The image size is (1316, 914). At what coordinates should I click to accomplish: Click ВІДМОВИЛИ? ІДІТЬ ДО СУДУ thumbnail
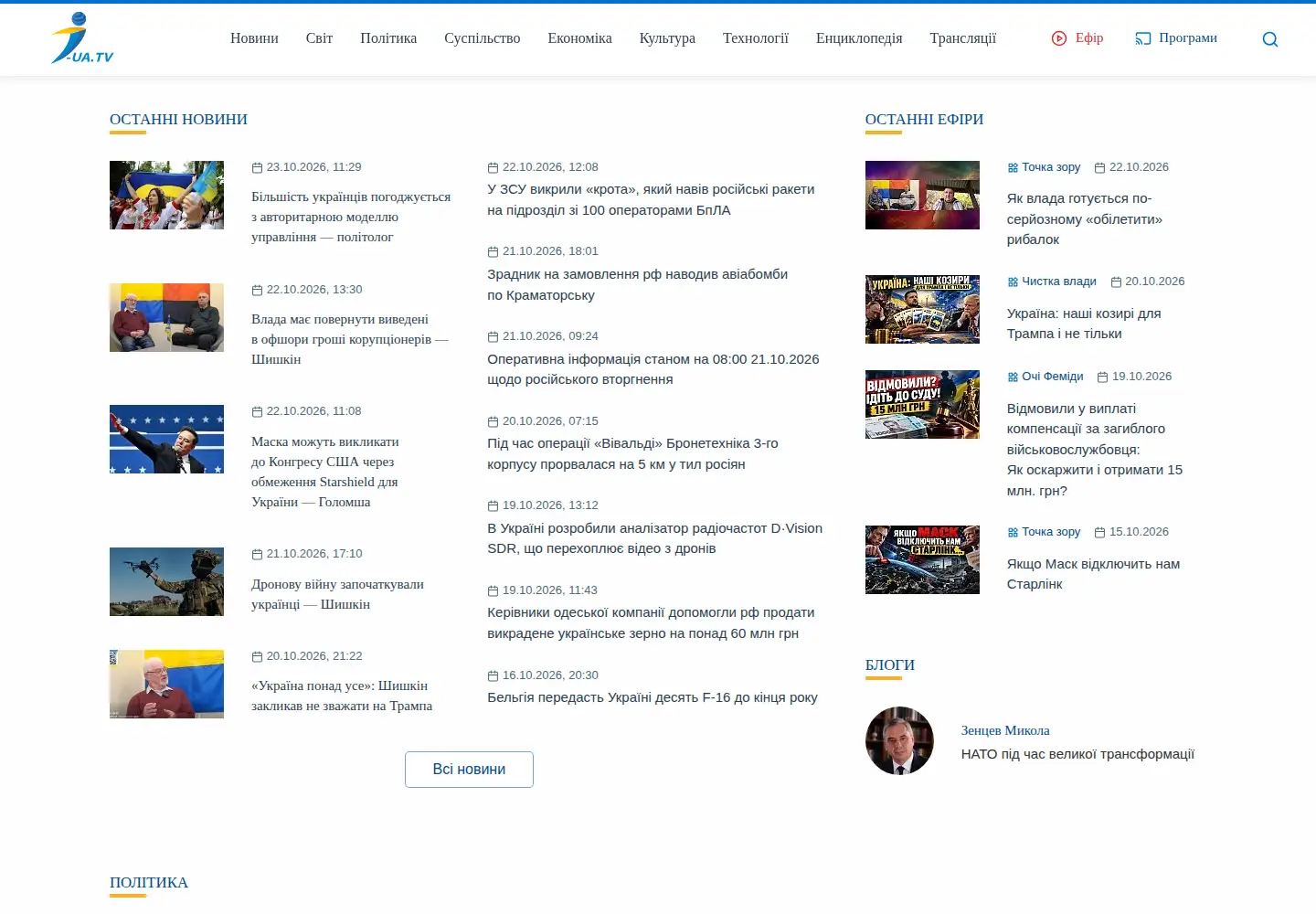(x=922, y=405)
